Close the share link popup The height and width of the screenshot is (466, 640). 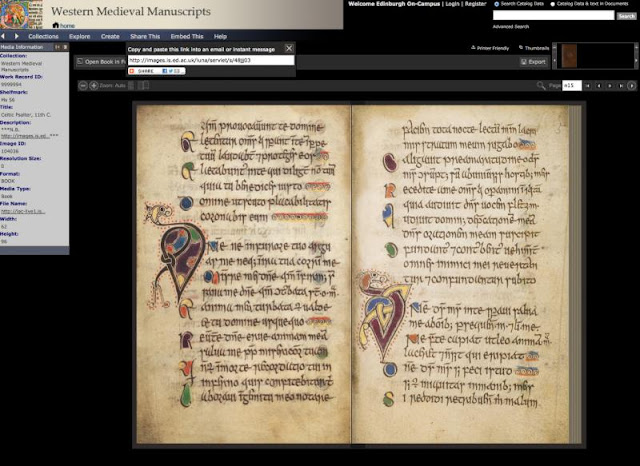pos(289,49)
